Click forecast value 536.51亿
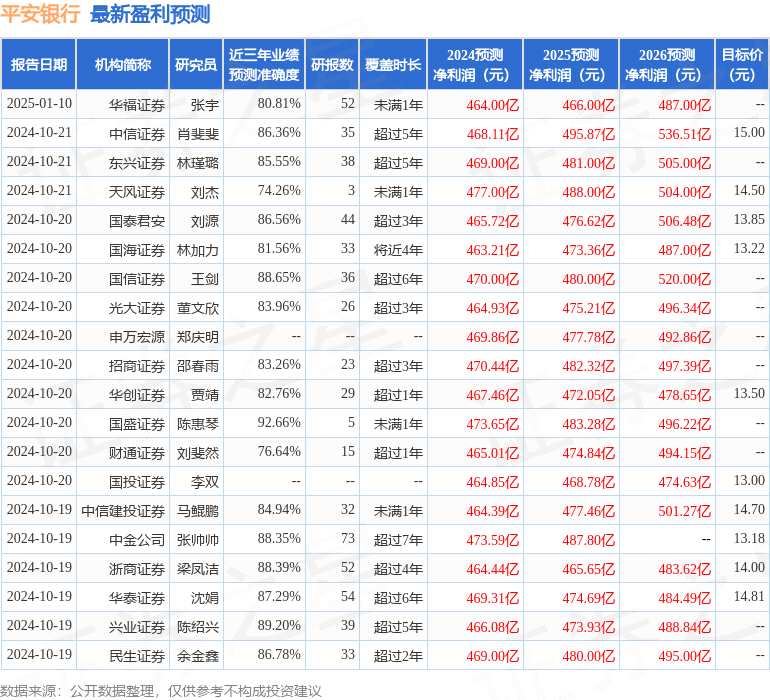770x700 pixels. point(685,134)
